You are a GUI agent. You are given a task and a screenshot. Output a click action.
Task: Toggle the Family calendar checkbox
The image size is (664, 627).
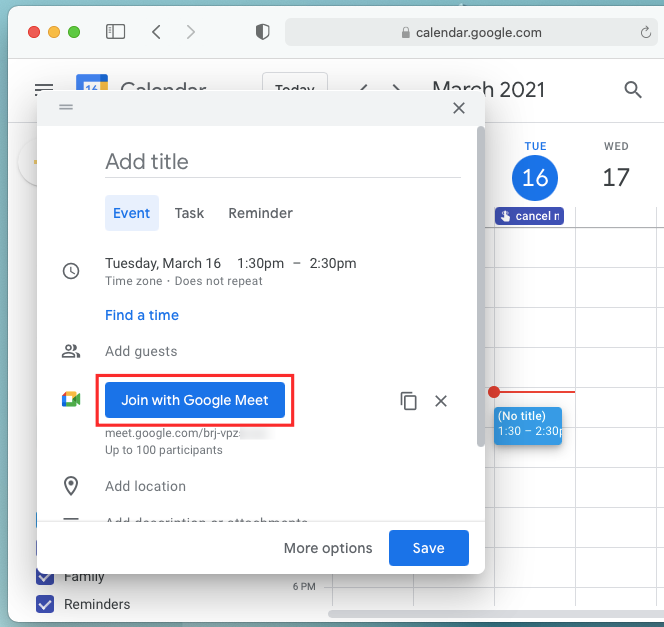[x=45, y=578]
